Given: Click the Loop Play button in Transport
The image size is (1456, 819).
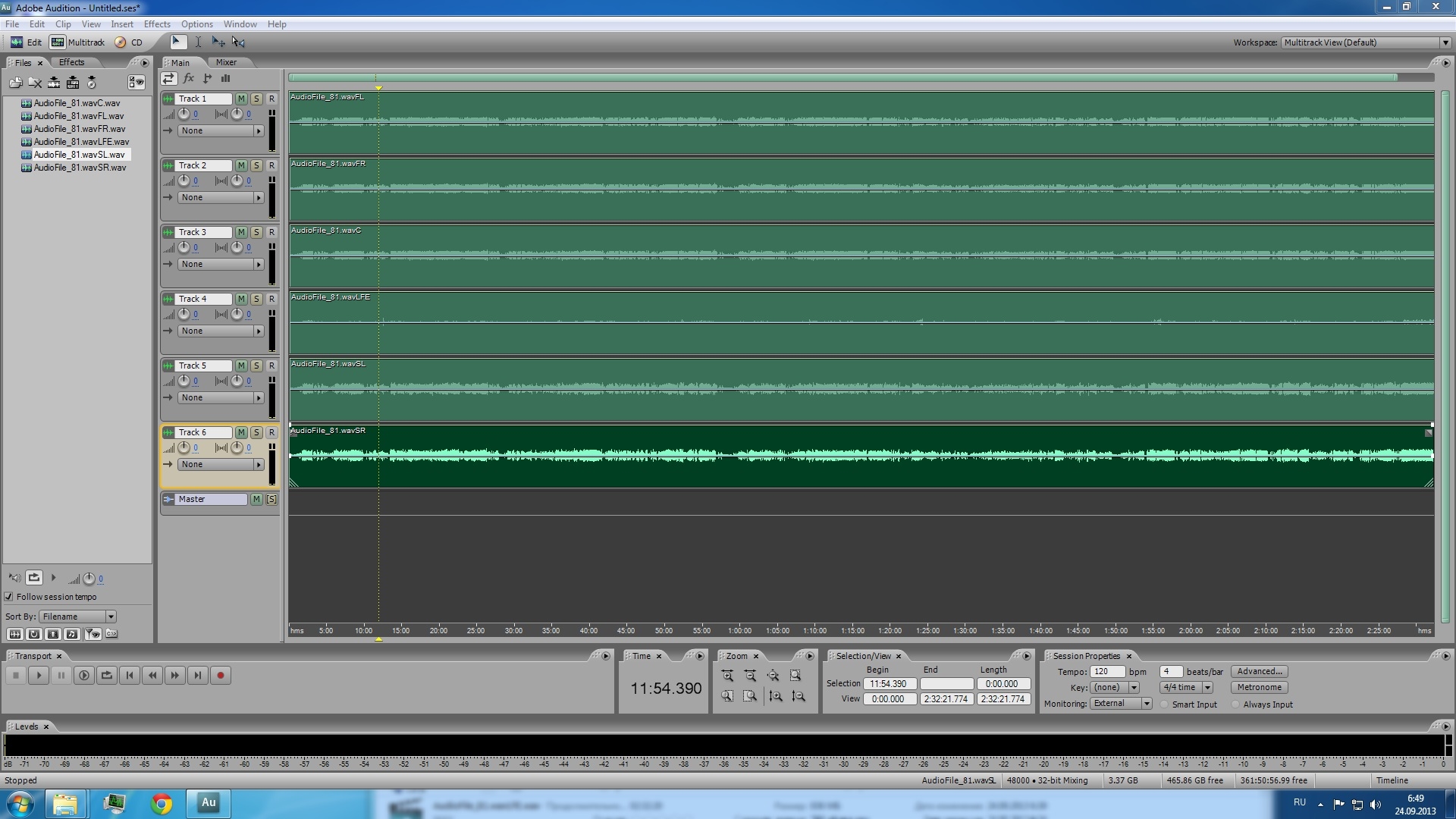Looking at the screenshot, I should tap(107, 676).
